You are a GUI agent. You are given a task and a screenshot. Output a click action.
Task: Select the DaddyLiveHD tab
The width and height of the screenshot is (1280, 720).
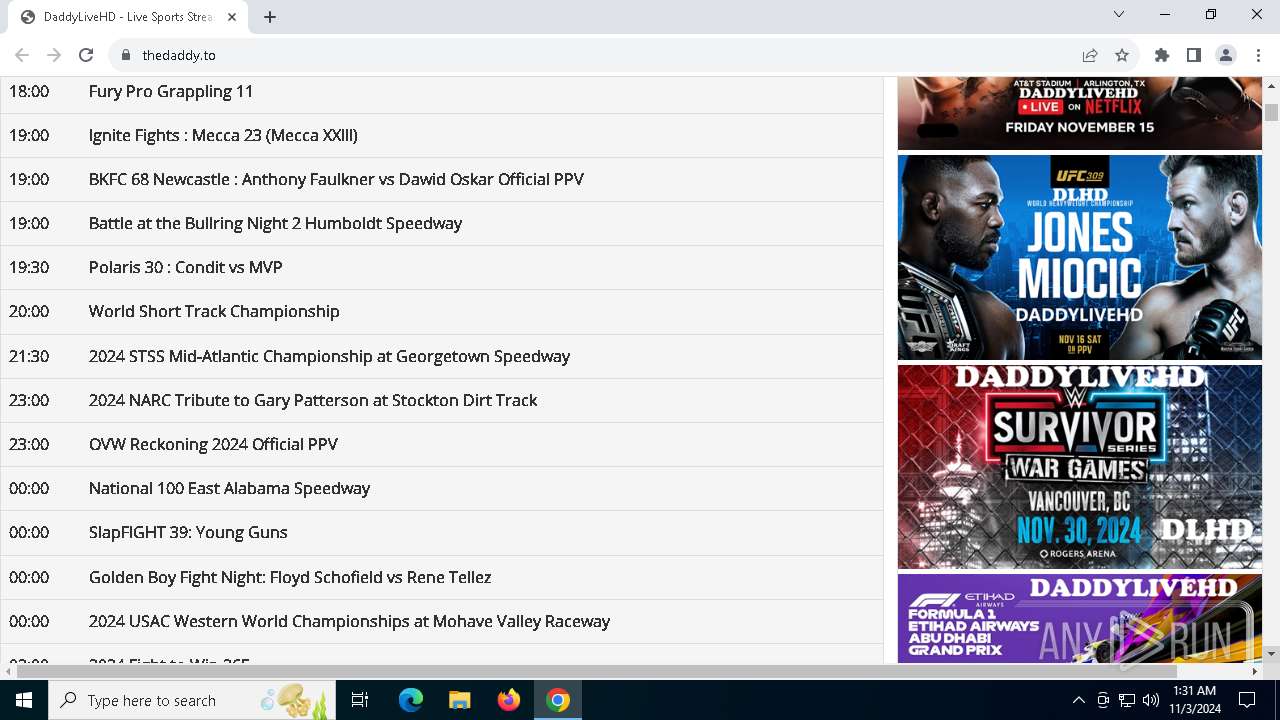pyautogui.click(x=128, y=17)
